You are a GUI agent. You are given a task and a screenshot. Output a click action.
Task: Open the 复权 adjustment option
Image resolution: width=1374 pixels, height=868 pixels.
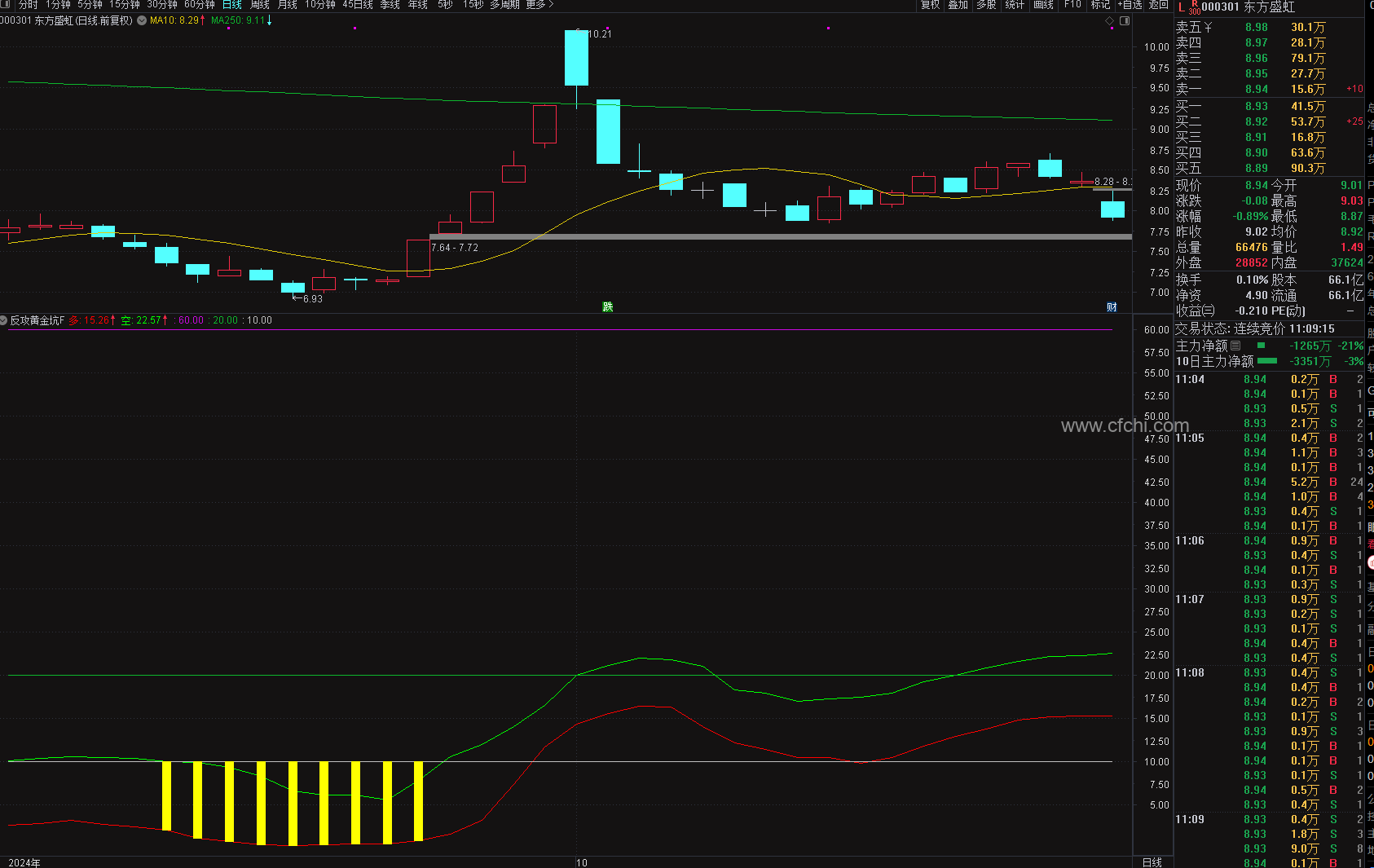(930, 5)
